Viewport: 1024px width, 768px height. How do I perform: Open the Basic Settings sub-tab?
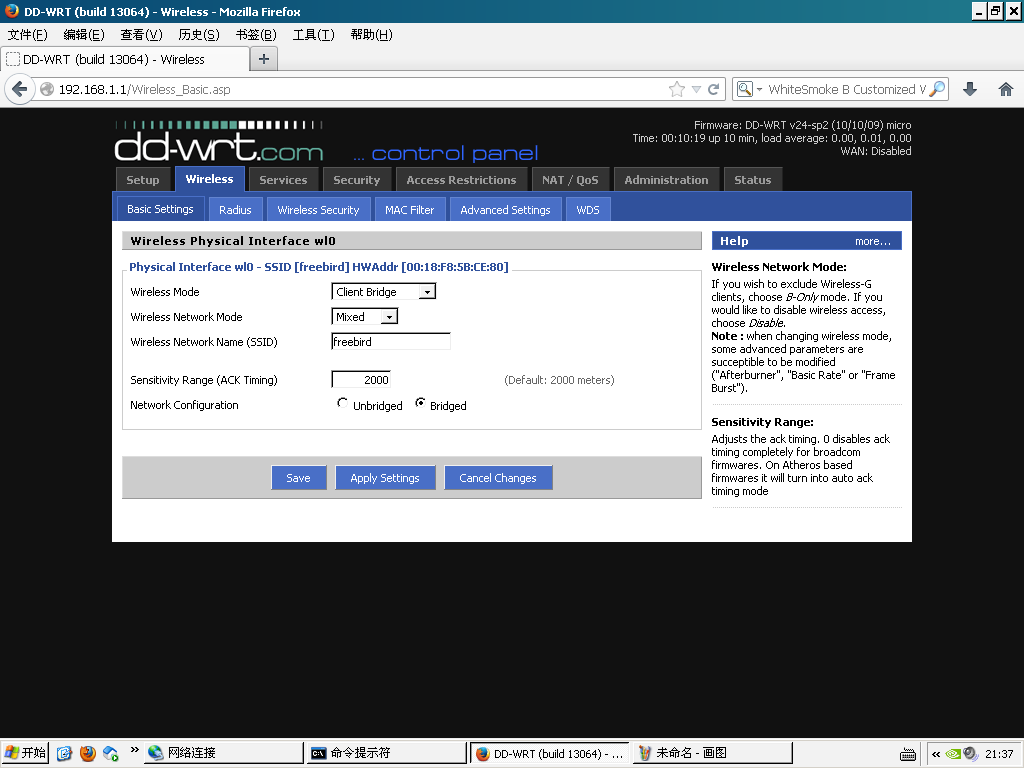160,209
